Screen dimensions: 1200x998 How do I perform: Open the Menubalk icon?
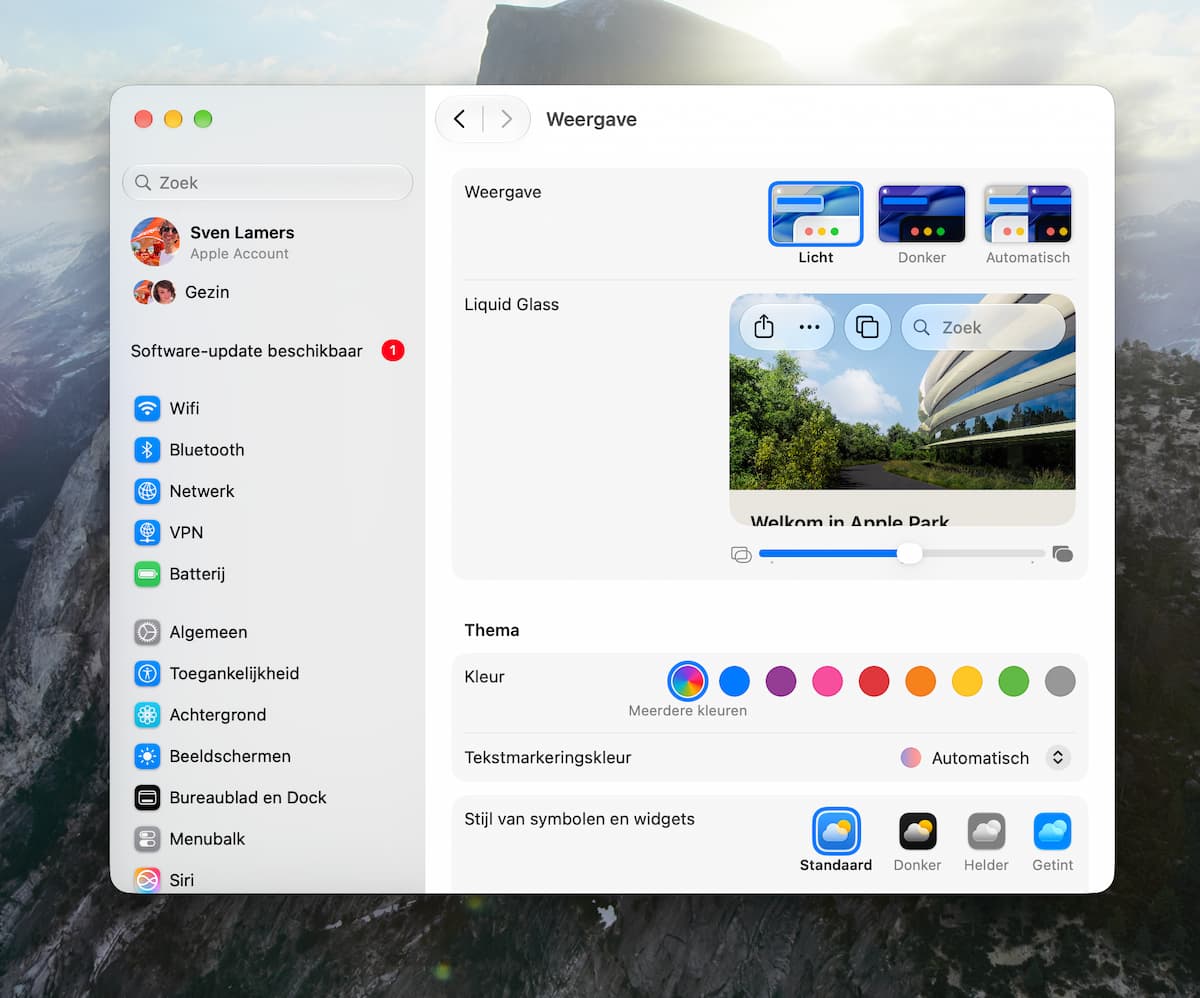pyautogui.click(x=147, y=839)
